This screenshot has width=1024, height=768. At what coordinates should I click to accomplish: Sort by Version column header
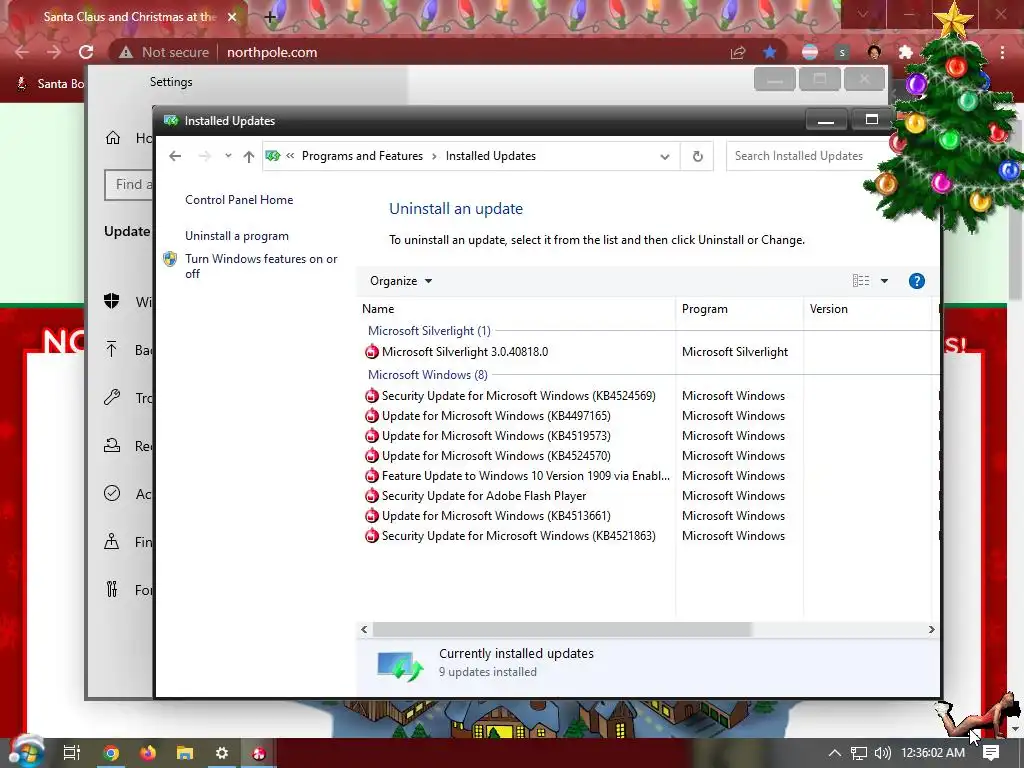[869, 309]
